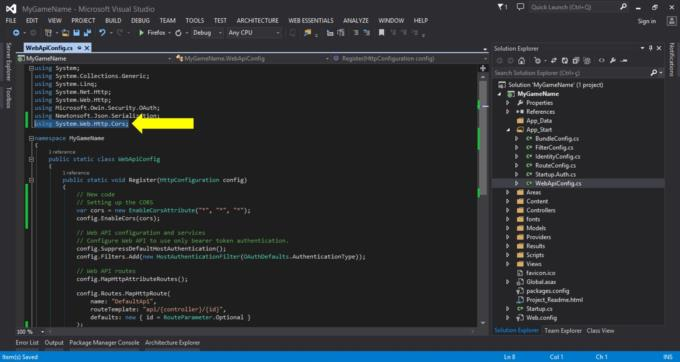This screenshot has height=362, width=680.
Task: Open the Package Manager Console tab
Action: pyautogui.click(x=104, y=342)
